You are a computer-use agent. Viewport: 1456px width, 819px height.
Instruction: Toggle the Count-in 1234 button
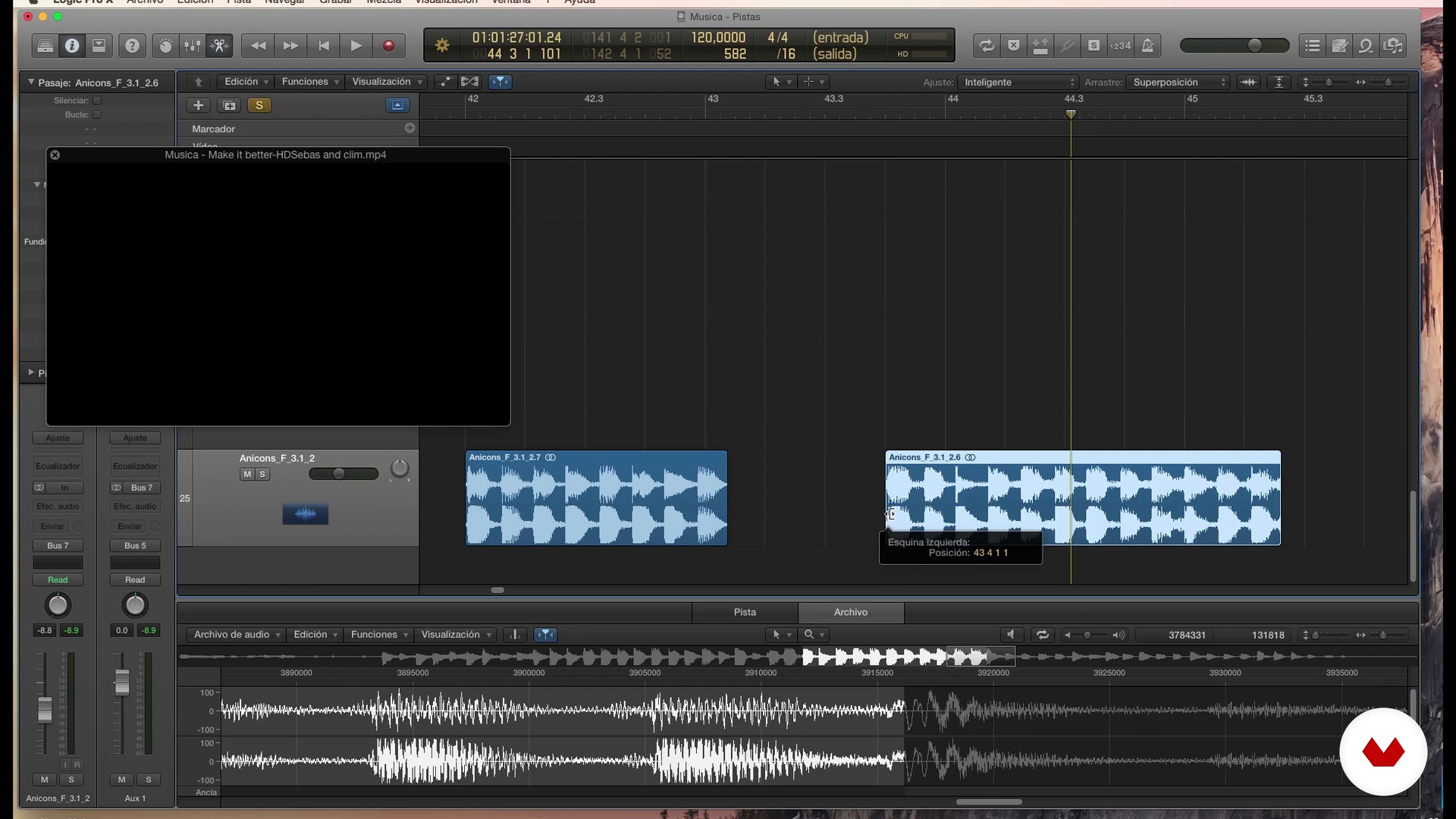(1120, 46)
